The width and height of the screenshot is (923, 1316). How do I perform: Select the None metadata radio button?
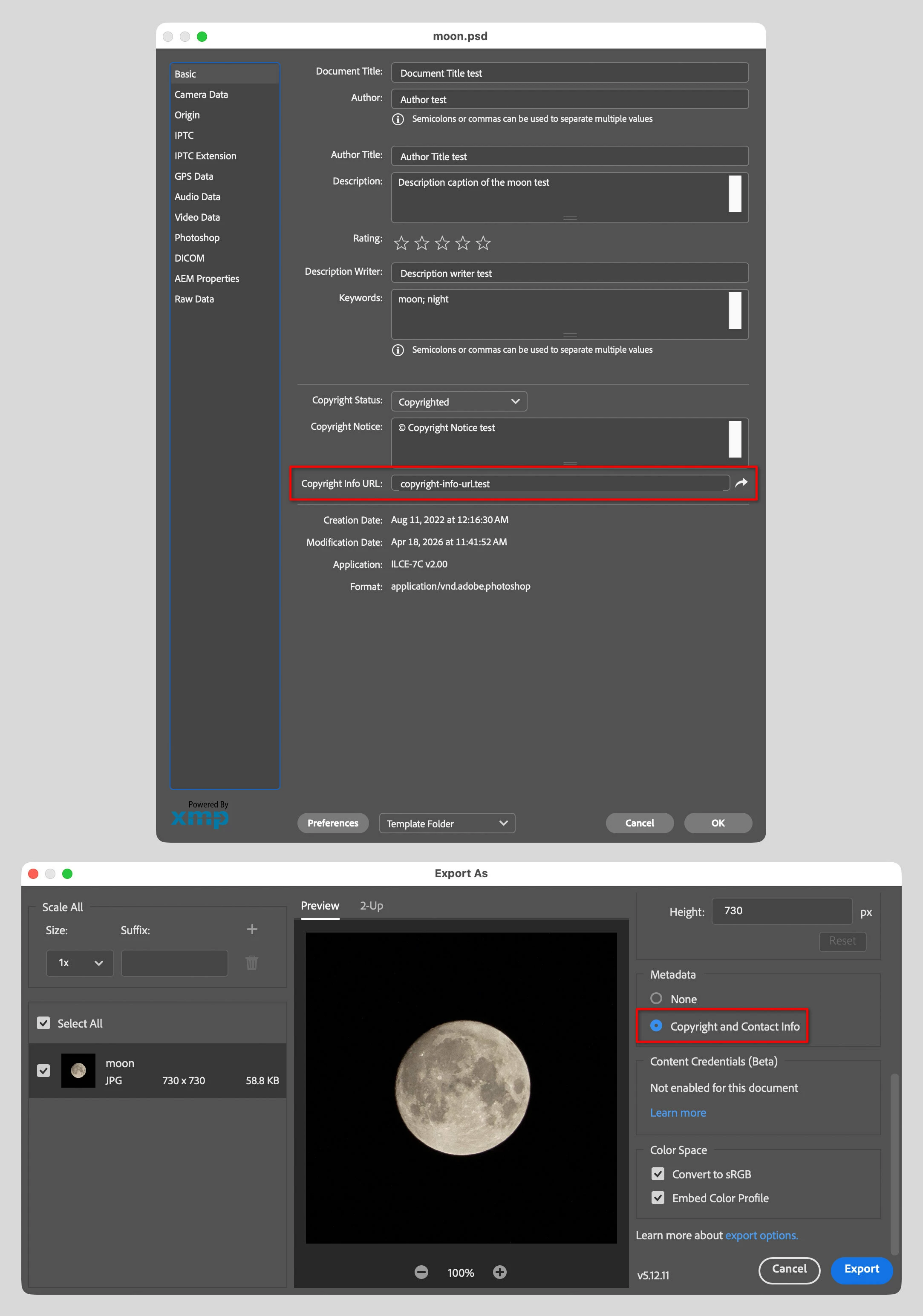[x=656, y=999]
